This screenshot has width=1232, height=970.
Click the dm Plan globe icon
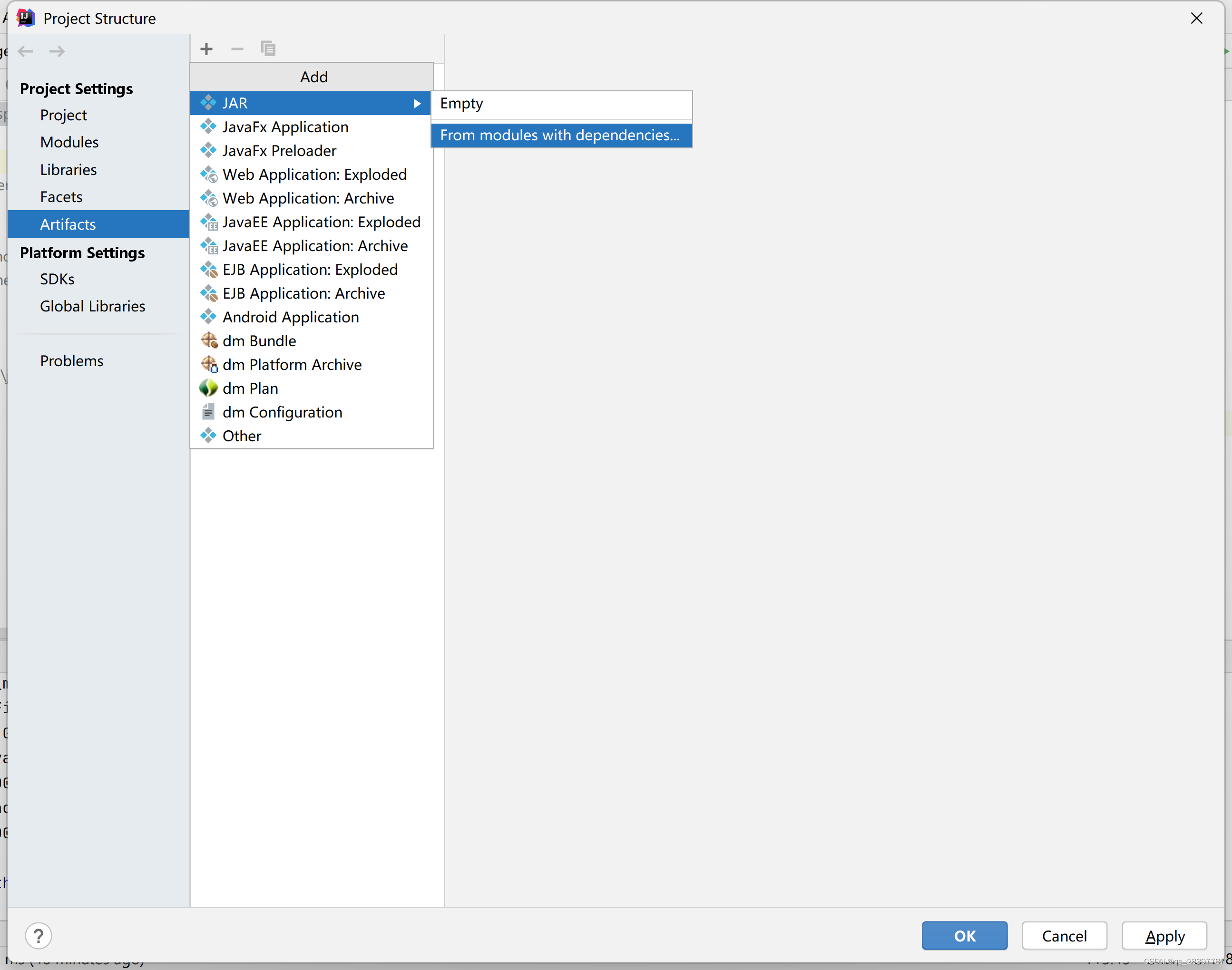(x=208, y=388)
